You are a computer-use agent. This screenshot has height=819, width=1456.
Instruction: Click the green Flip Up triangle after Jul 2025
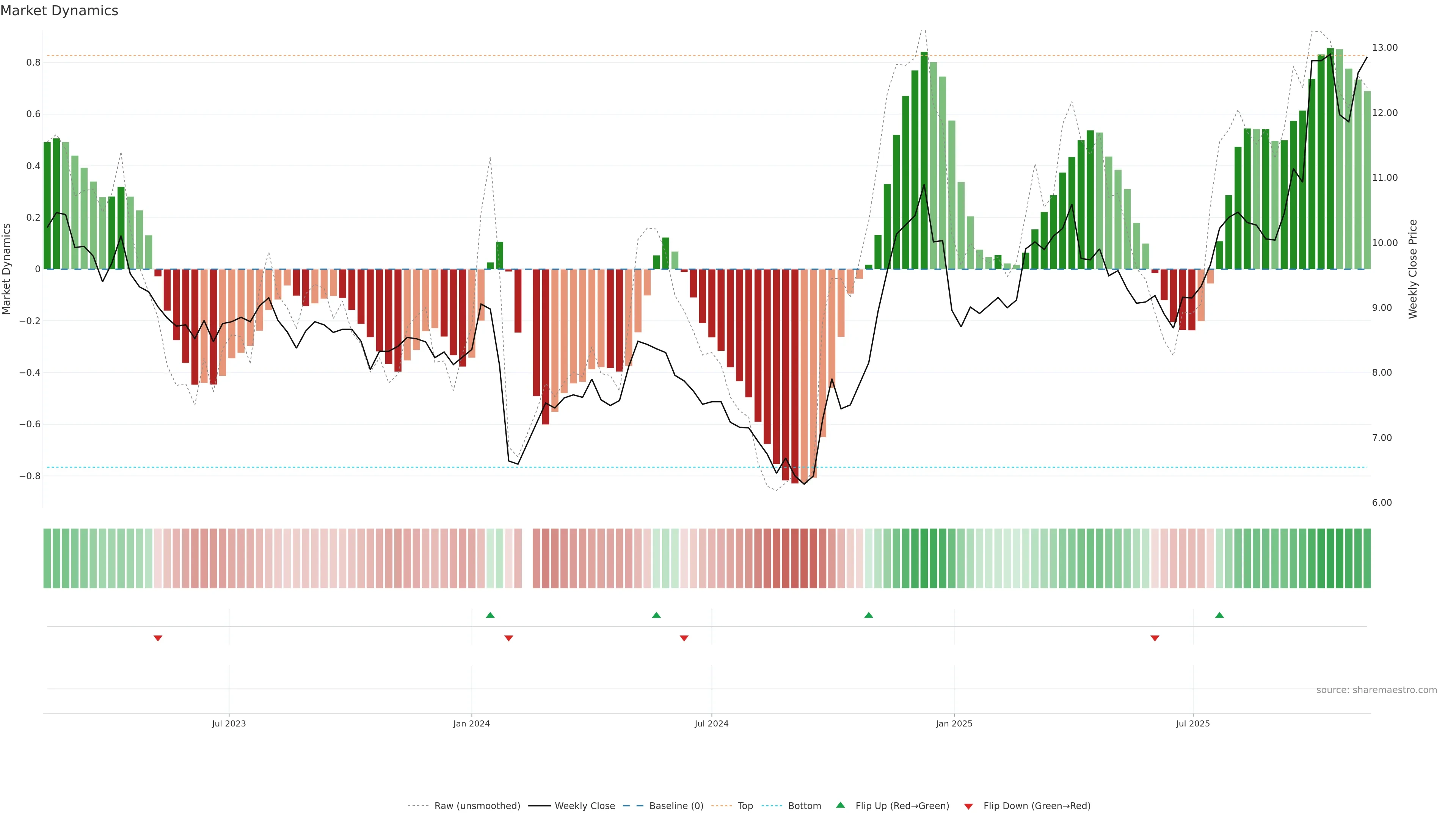(x=1219, y=615)
